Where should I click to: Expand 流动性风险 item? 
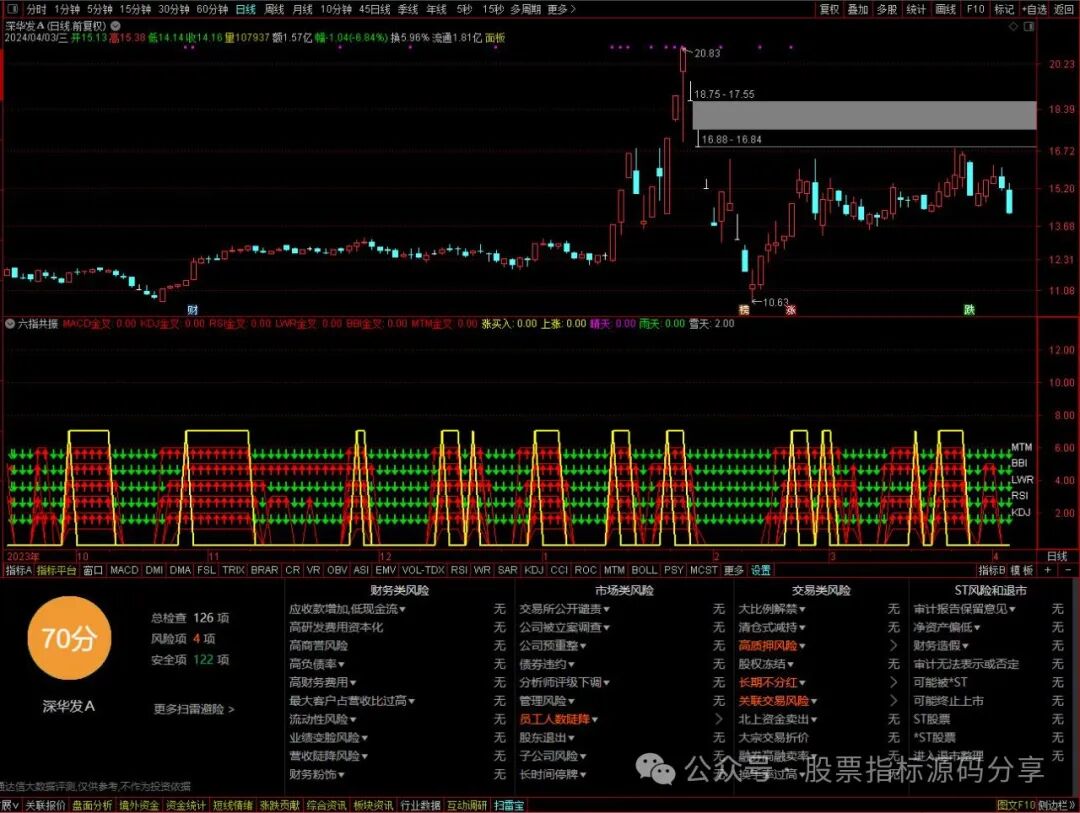(x=322, y=719)
